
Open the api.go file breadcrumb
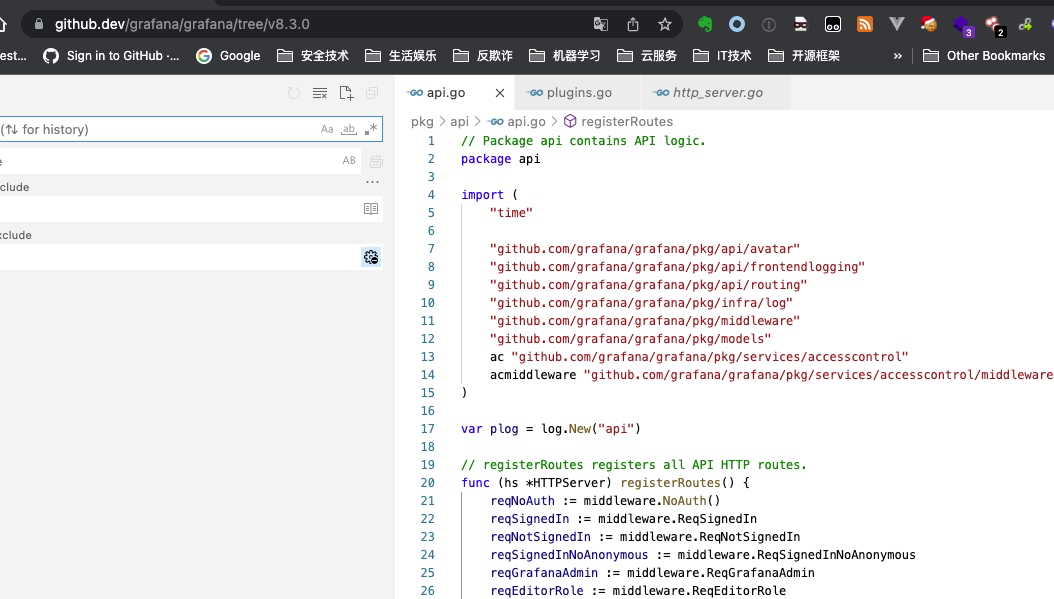click(518, 122)
